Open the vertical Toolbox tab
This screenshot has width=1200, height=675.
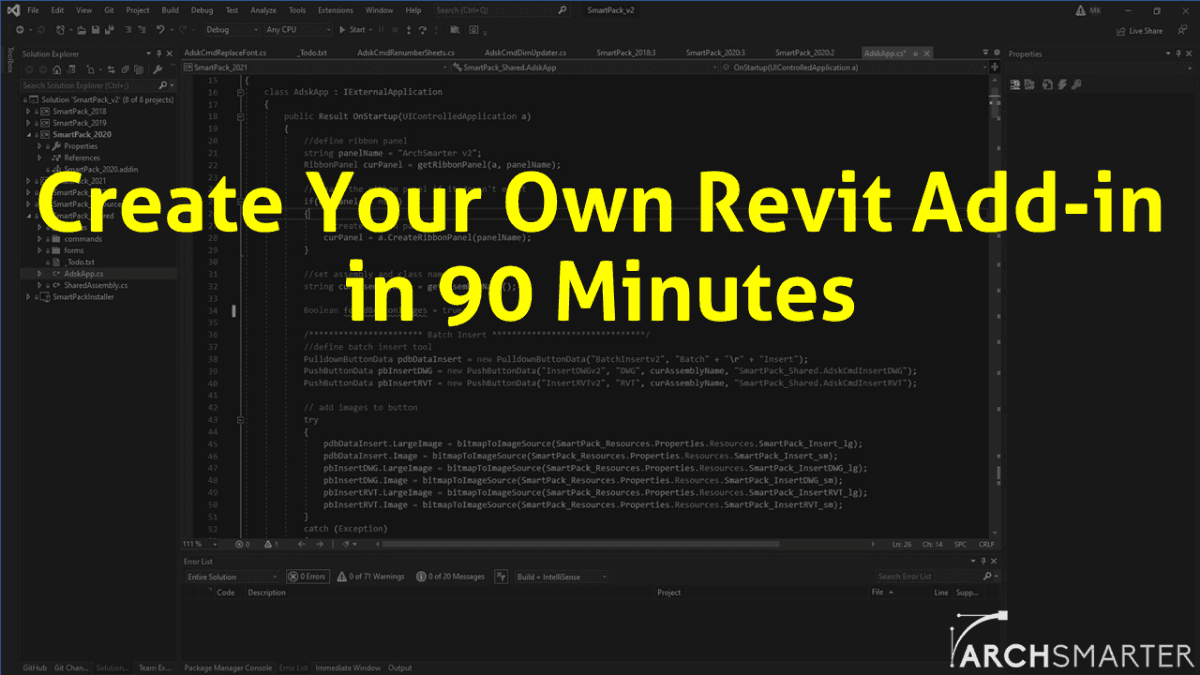coord(8,58)
